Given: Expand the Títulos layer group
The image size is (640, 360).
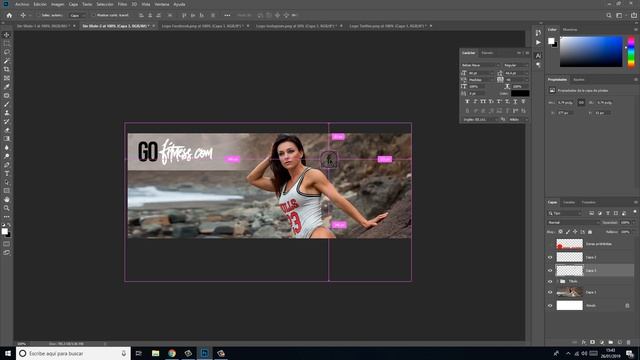Looking at the screenshot, I should click(x=557, y=282).
